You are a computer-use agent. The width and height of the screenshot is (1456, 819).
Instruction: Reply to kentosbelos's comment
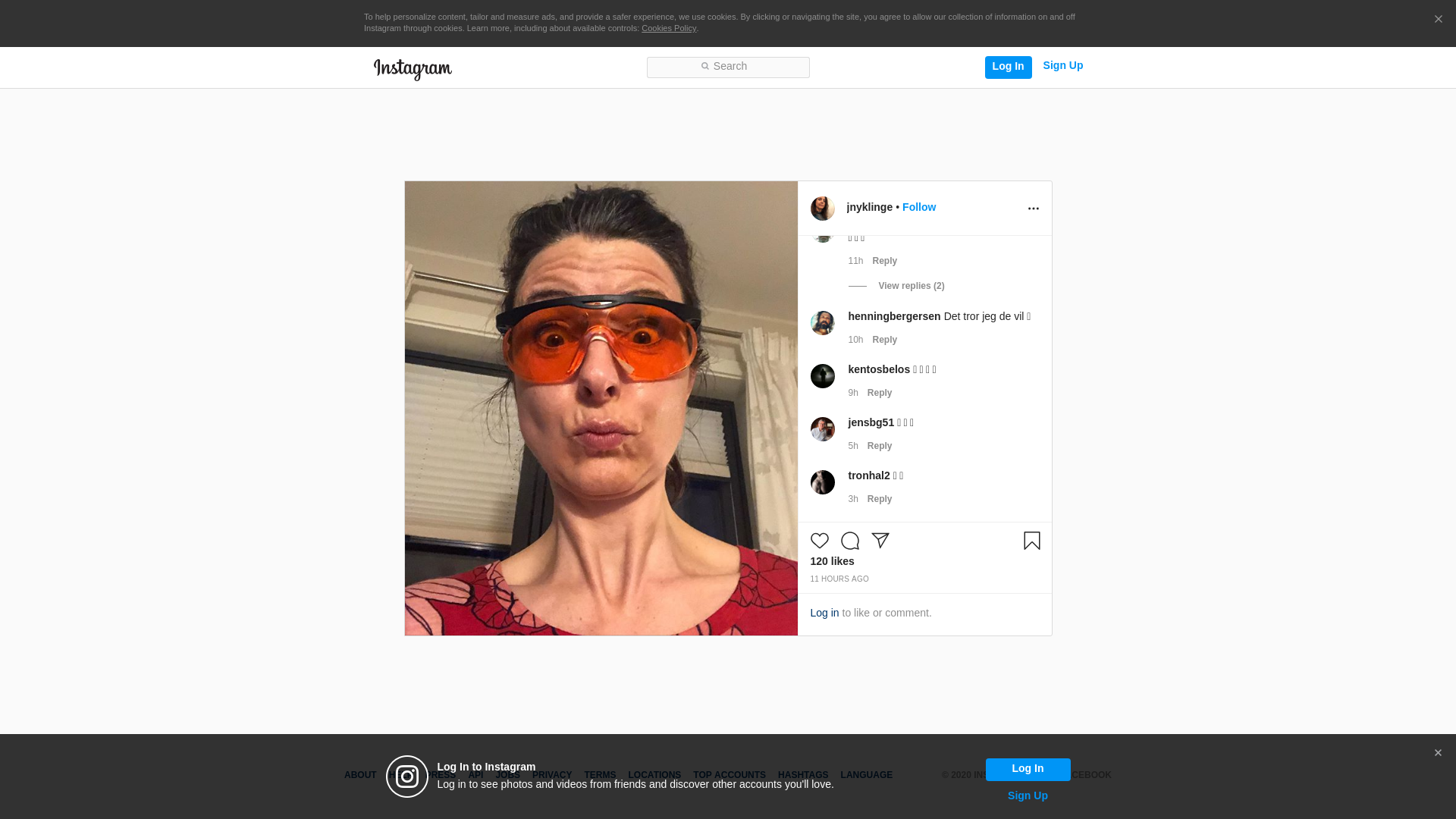[880, 393]
